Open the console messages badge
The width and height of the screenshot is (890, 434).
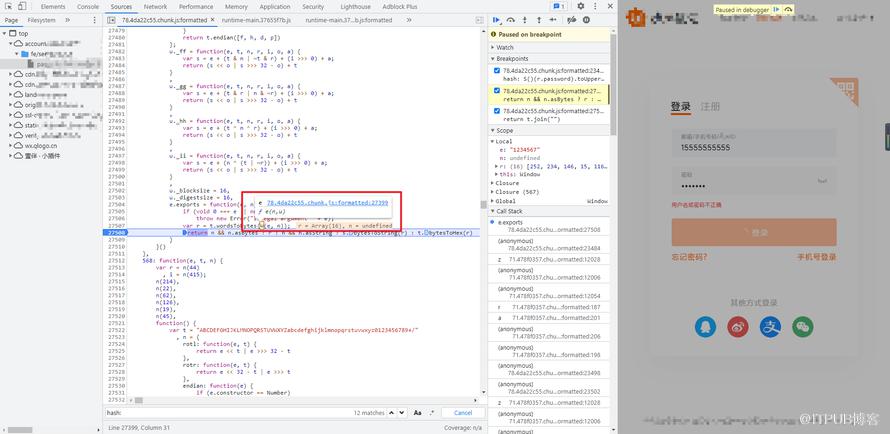[559, 6]
